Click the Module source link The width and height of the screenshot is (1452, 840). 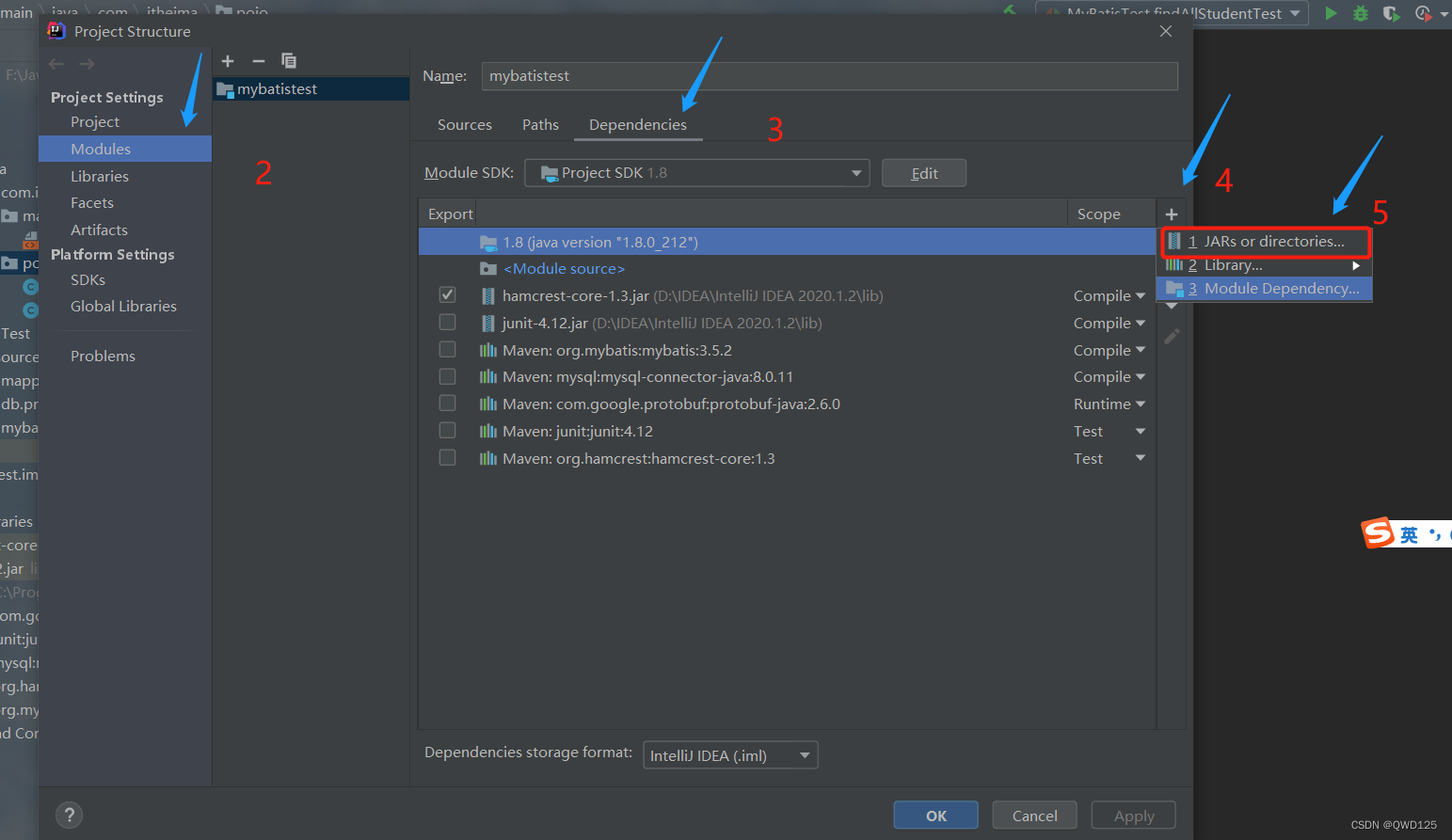[565, 269]
